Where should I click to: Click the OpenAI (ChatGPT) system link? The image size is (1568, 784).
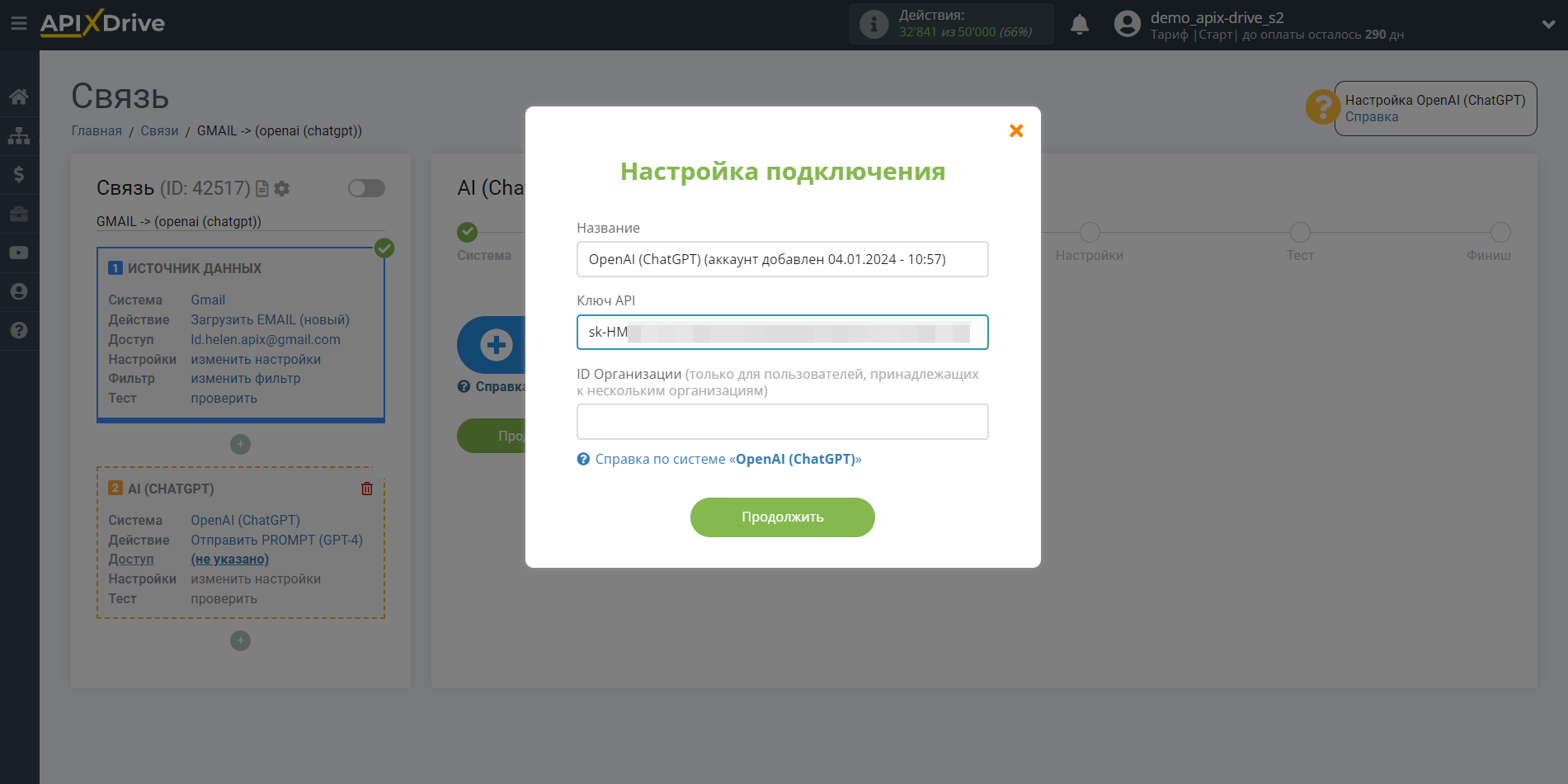(x=245, y=520)
